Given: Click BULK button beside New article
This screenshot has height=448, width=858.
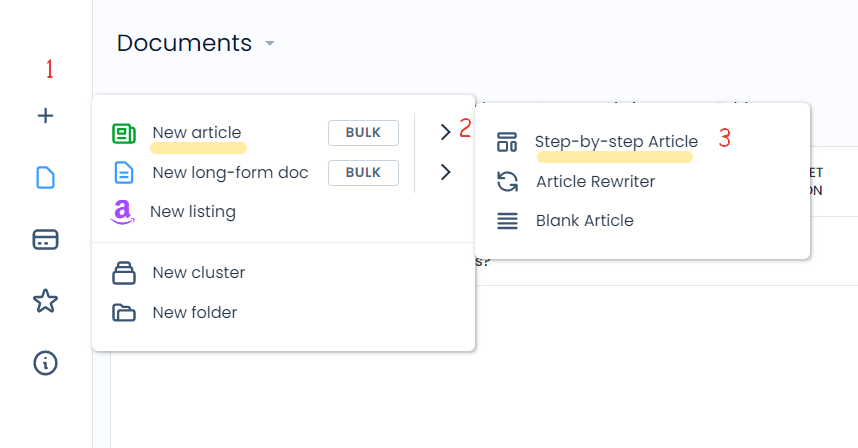Looking at the screenshot, I should pyautogui.click(x=363, y=133).
